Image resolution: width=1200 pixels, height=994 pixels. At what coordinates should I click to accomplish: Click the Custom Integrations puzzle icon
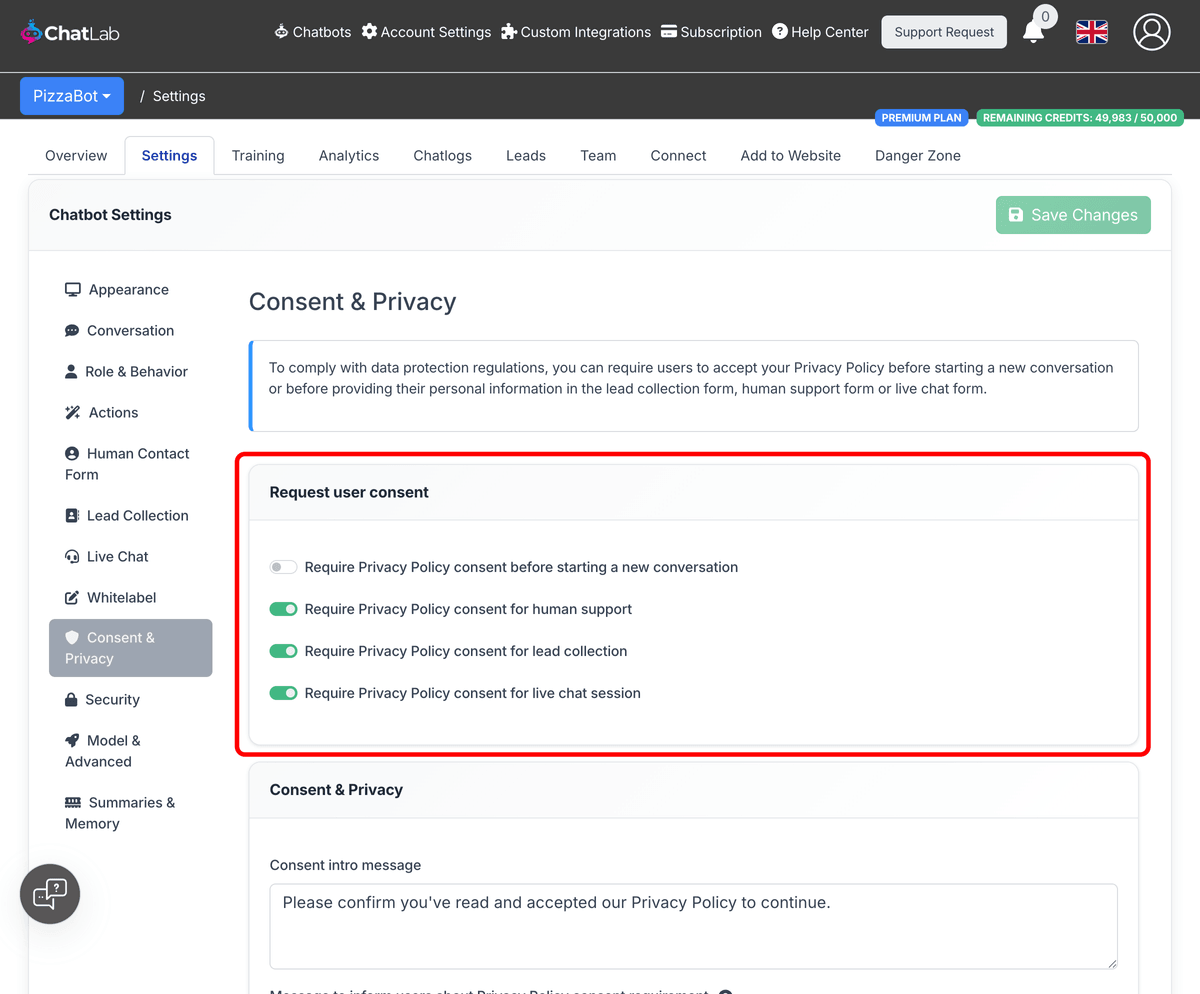click(510, 31)
